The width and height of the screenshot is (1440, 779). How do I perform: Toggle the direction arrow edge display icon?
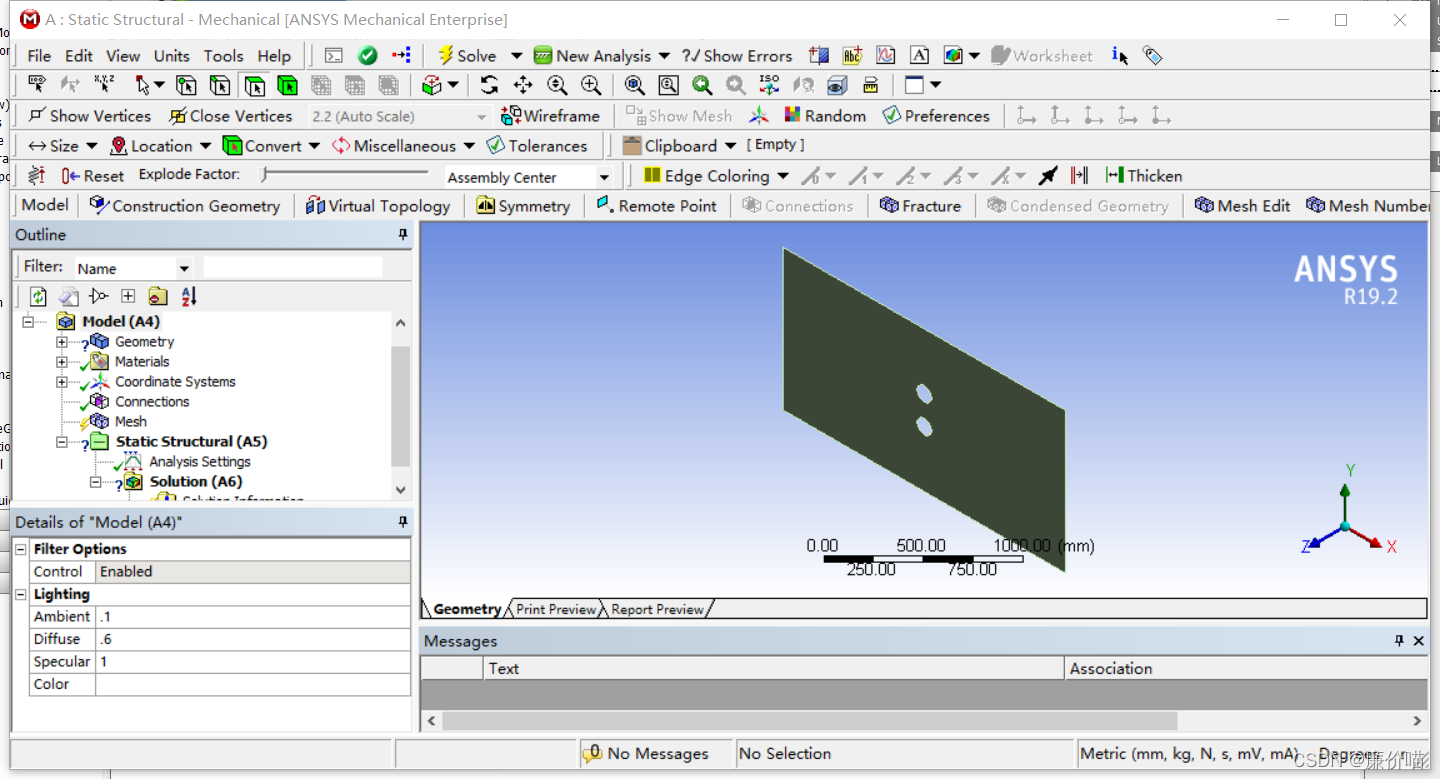click(1048, 176)
